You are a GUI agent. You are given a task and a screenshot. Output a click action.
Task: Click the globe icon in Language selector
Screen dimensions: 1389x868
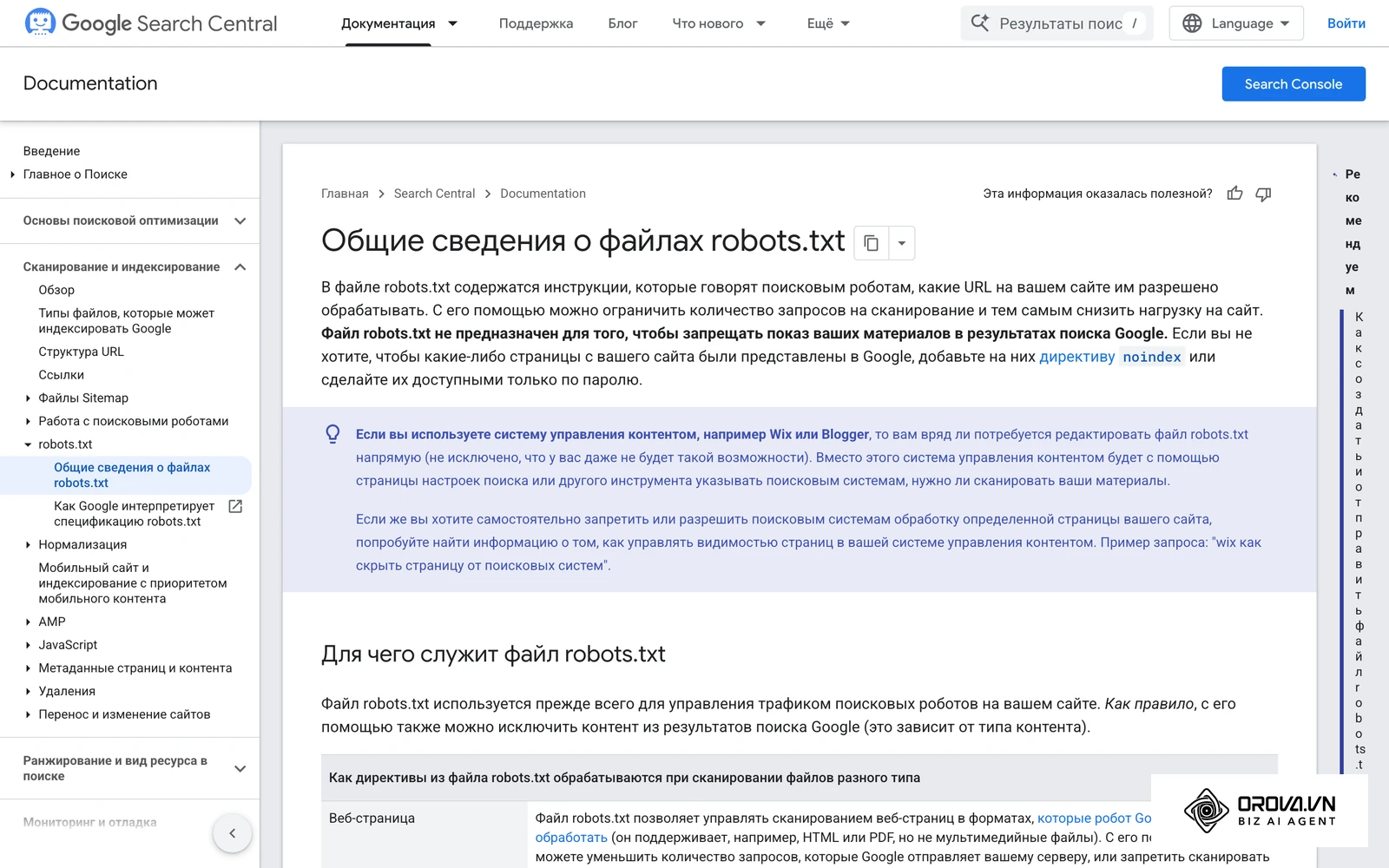(1192, 23)
